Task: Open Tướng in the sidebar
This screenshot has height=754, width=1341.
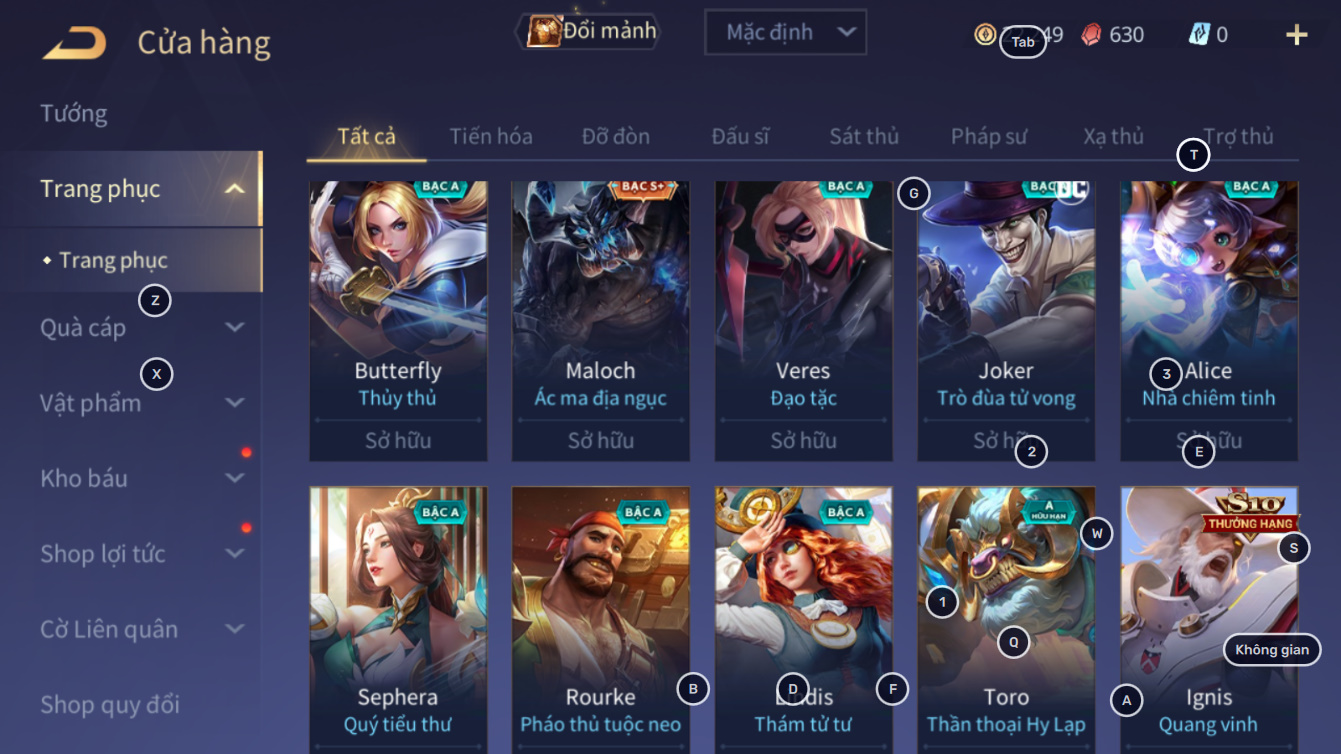Action: [74, 113]
